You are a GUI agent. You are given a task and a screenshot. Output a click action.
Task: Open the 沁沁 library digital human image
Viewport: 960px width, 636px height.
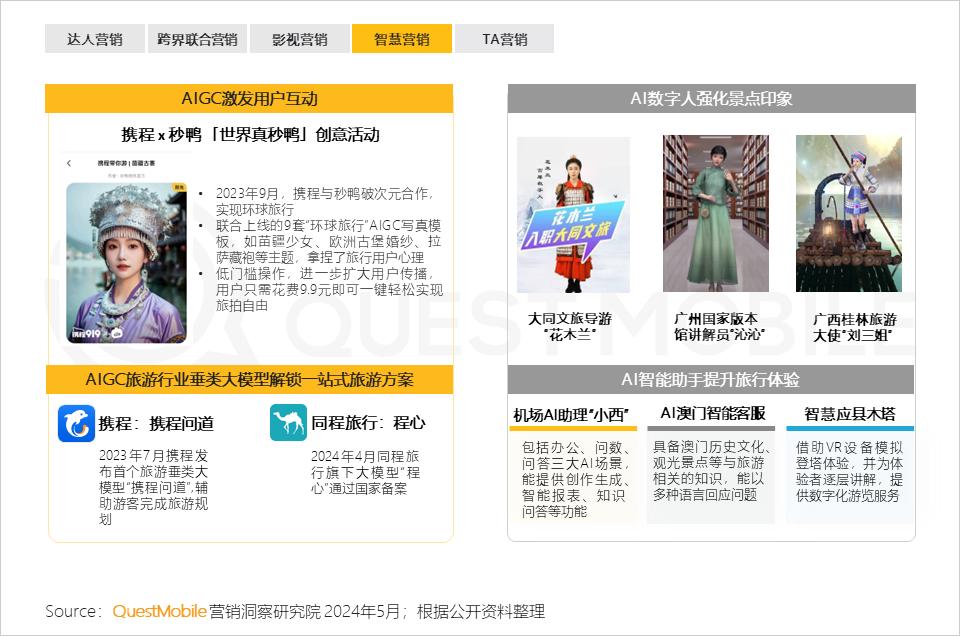pyautogui.click(x=716, y=214)
